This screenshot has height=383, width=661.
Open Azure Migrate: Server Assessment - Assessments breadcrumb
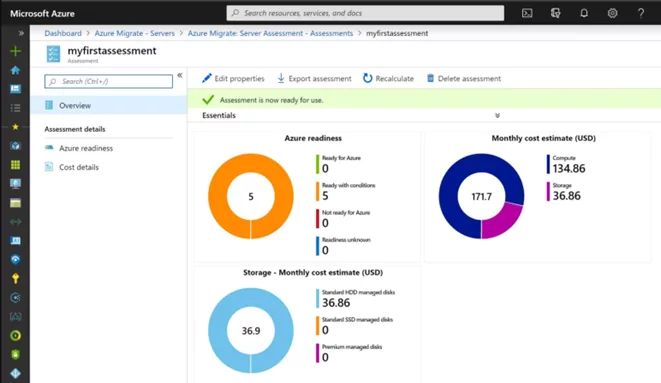(270, 33)
